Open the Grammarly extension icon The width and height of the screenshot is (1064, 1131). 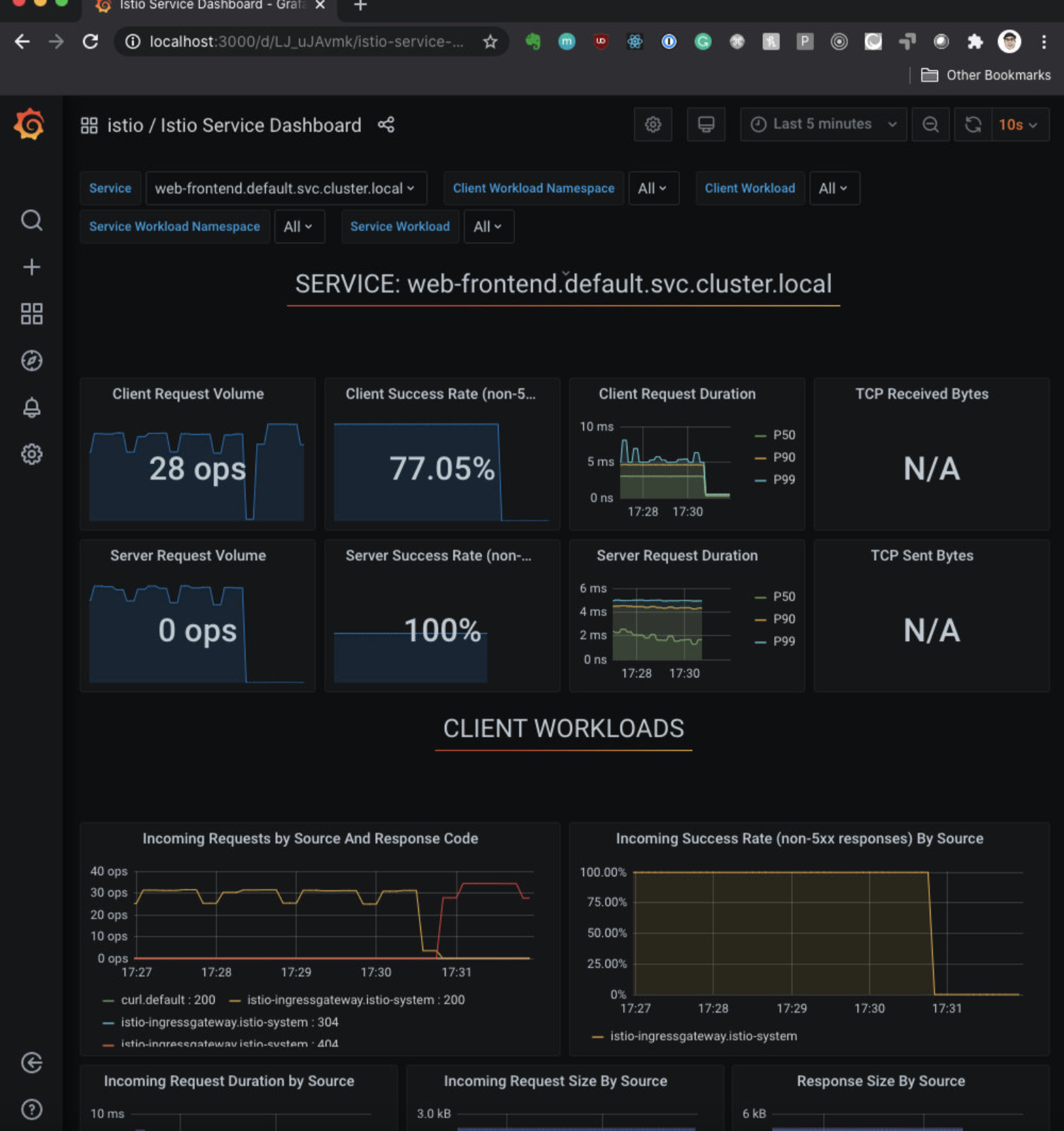pos(702,42)
